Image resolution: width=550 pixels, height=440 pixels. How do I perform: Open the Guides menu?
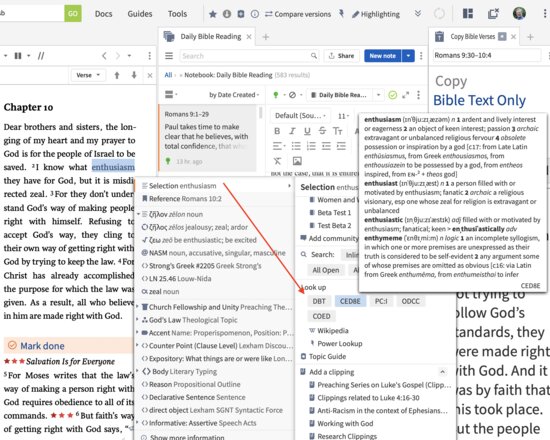point(140,14)
